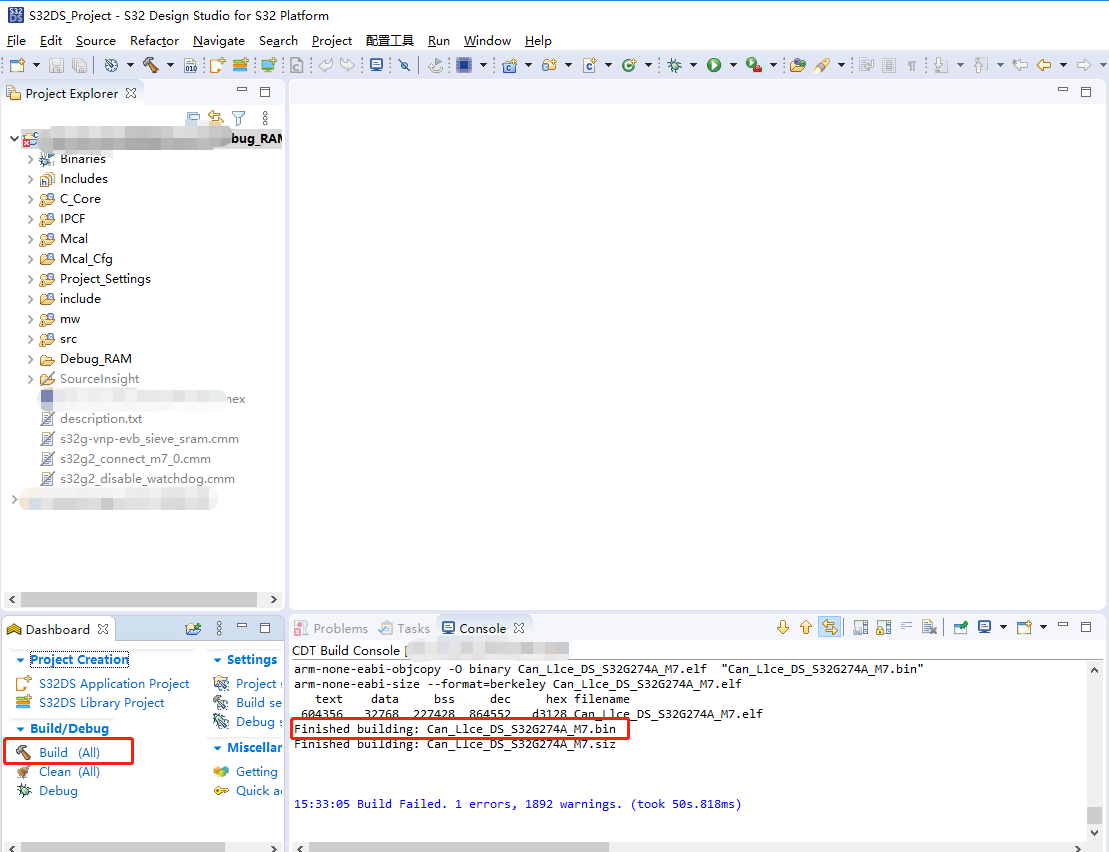The image size is (1109, 852).
Task: Click the hammer Build icon in toolbar
Action: [150, 65]
